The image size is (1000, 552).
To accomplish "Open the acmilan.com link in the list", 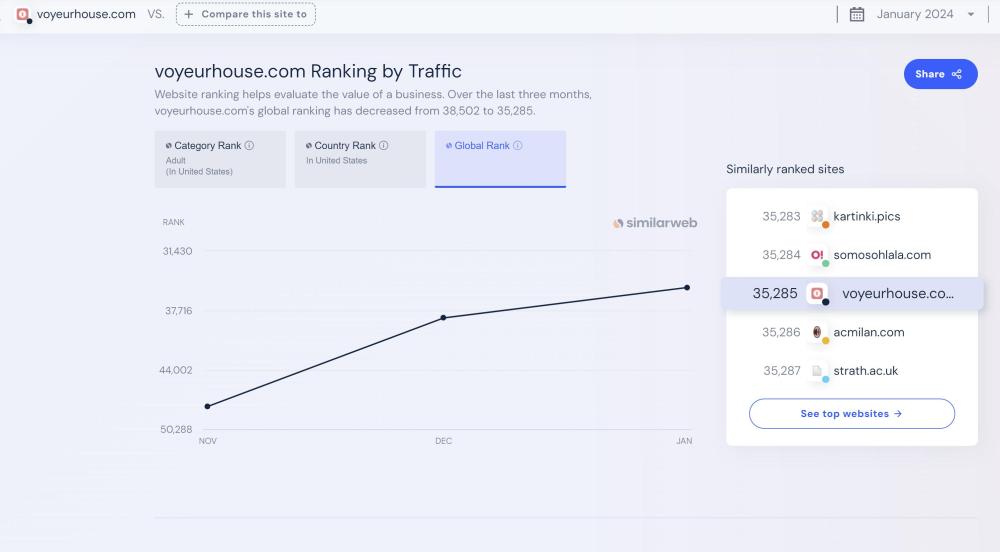I will 868,332.
